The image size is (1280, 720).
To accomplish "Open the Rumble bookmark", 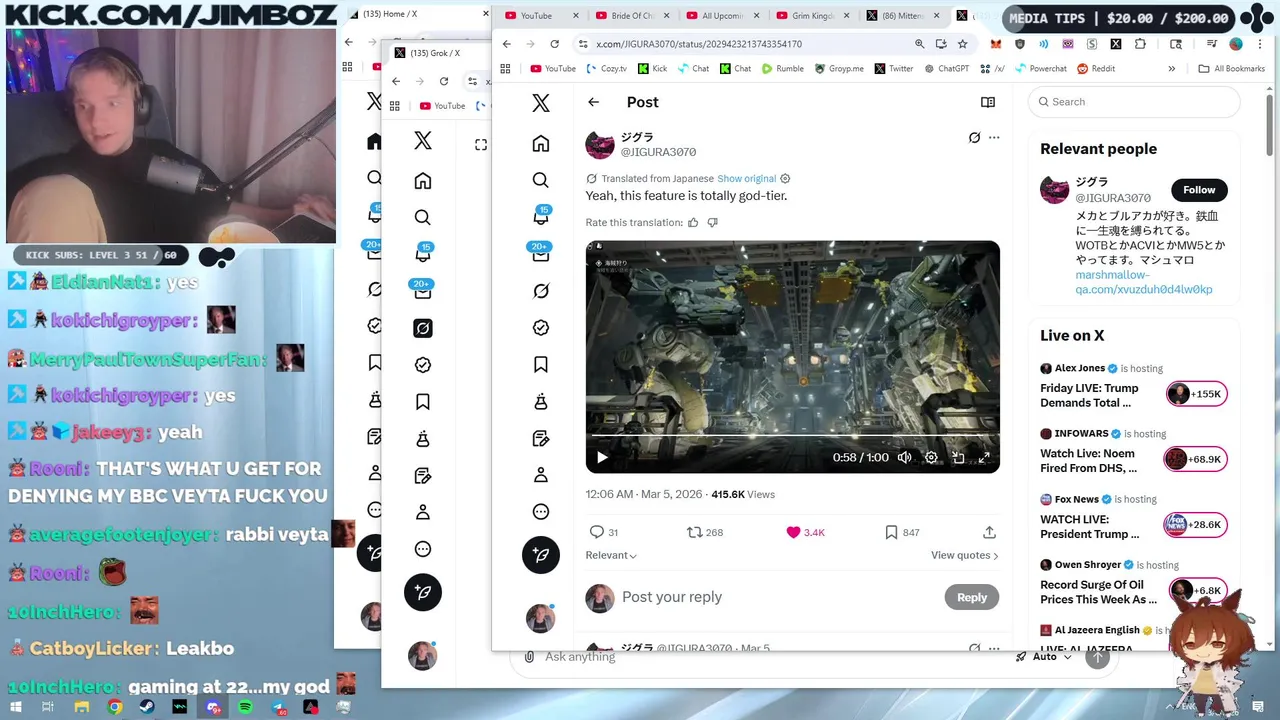I will (x=781, y=69).
